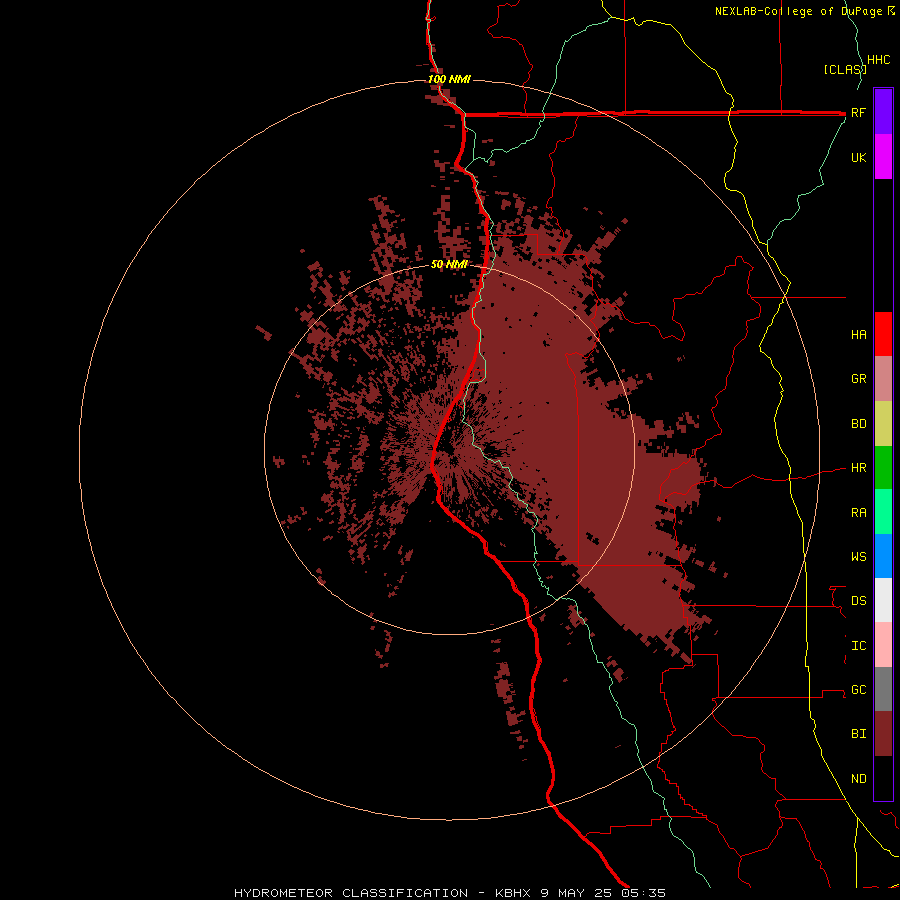The height and width of the screenshot is (900, 900).
Task: Click the 50 NMI range ring label
Action: click(x=449, y=264)
